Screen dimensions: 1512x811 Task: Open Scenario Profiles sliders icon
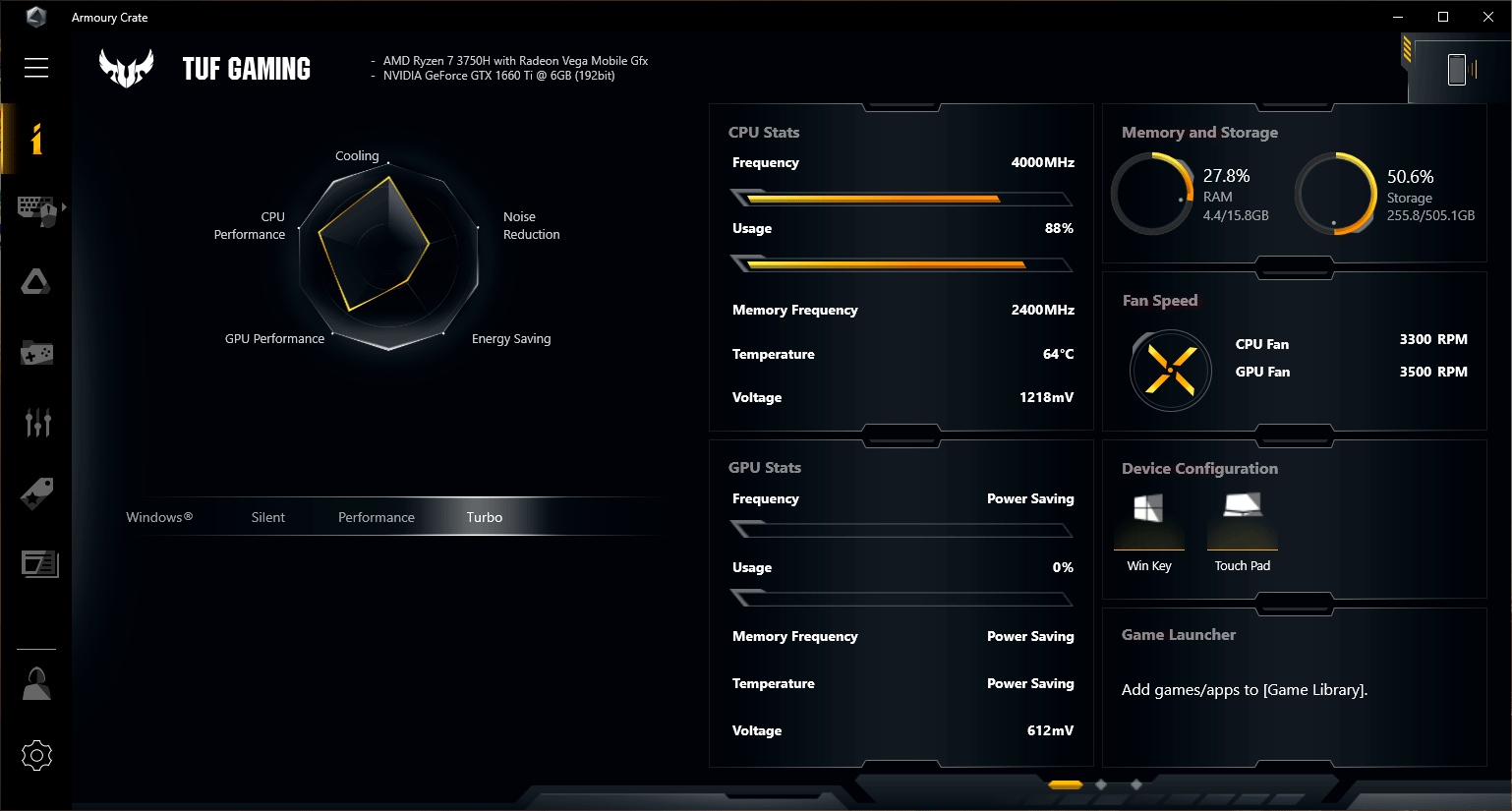point(37,423)
